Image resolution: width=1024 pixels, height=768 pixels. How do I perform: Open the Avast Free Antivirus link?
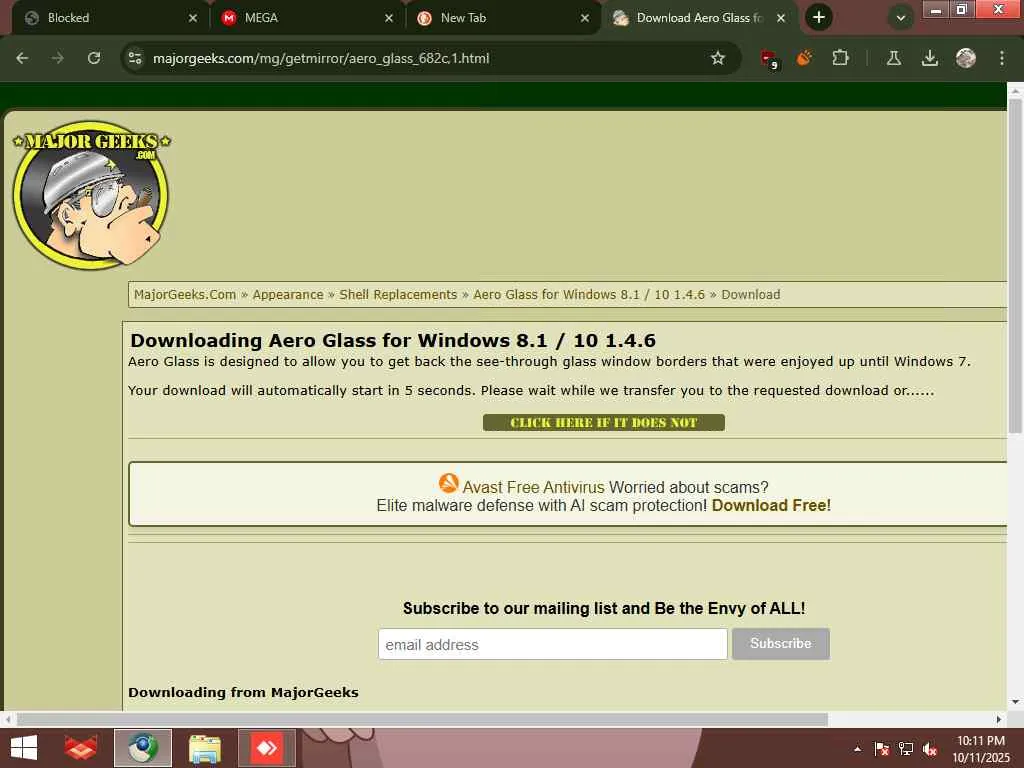pyautogui.click(x=533, y=487)
